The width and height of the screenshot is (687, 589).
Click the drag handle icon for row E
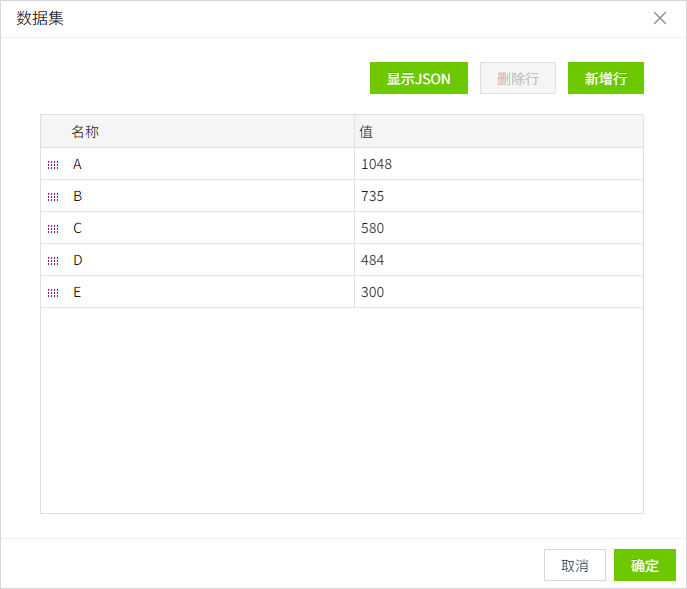click(53, 293)
